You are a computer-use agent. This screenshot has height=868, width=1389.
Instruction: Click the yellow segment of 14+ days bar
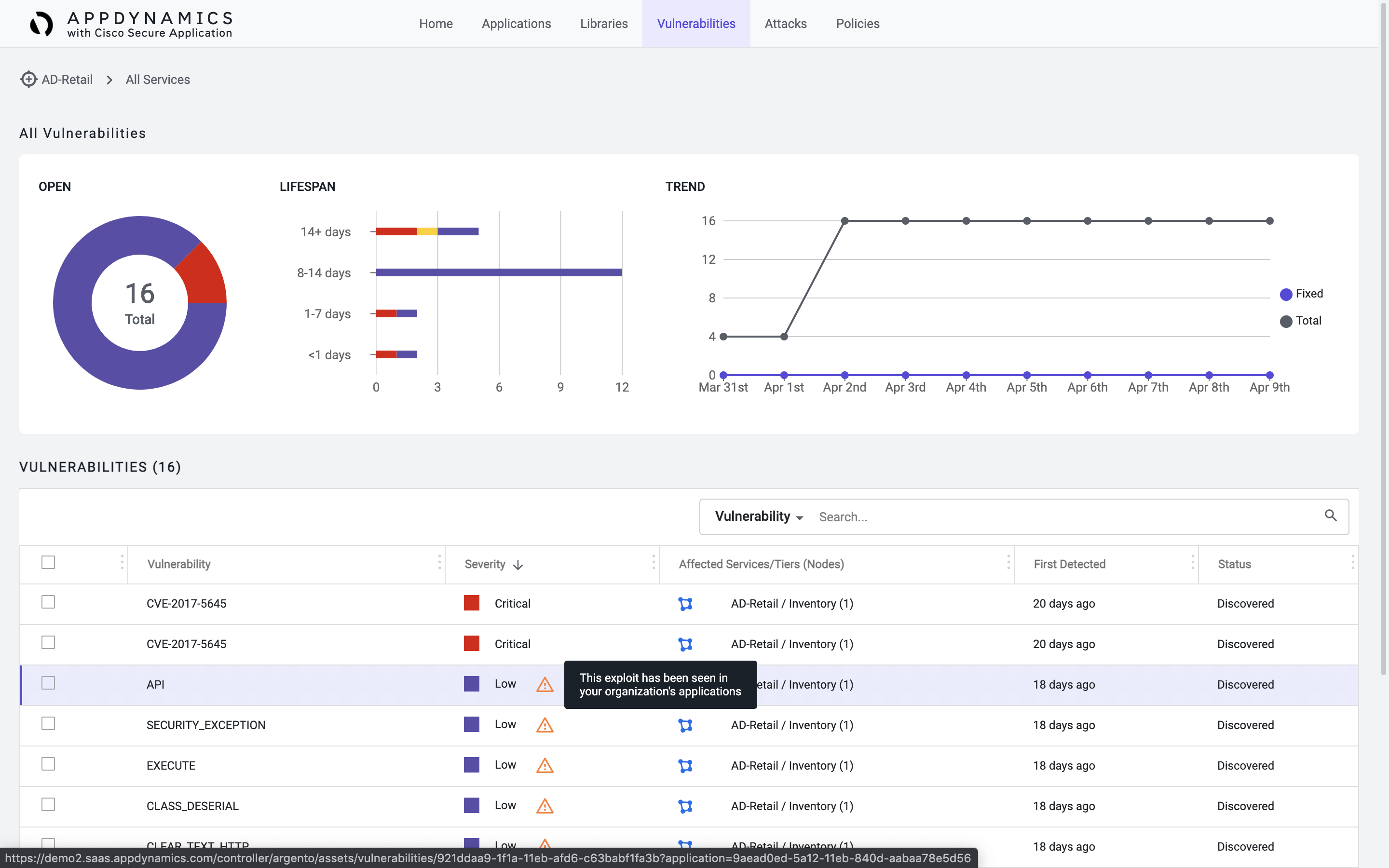point(427,231)
